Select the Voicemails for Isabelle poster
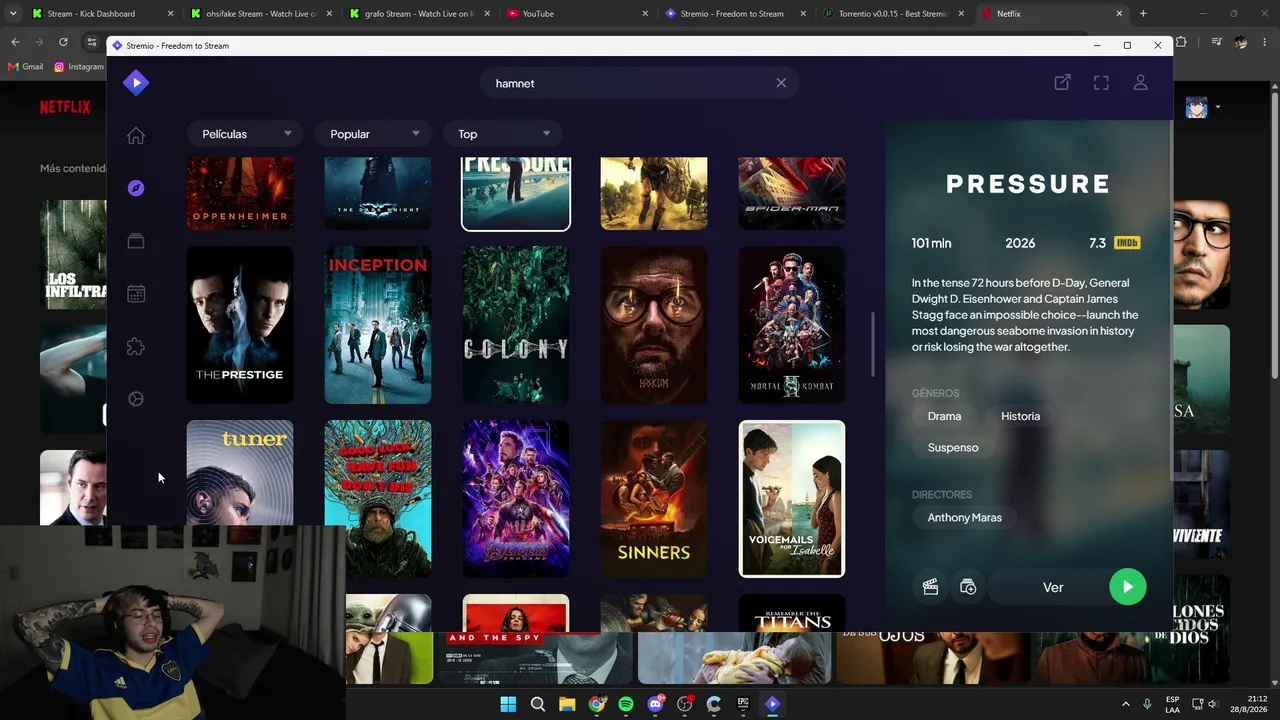Viewport: 1280px width, 720px height. point(792,499)
